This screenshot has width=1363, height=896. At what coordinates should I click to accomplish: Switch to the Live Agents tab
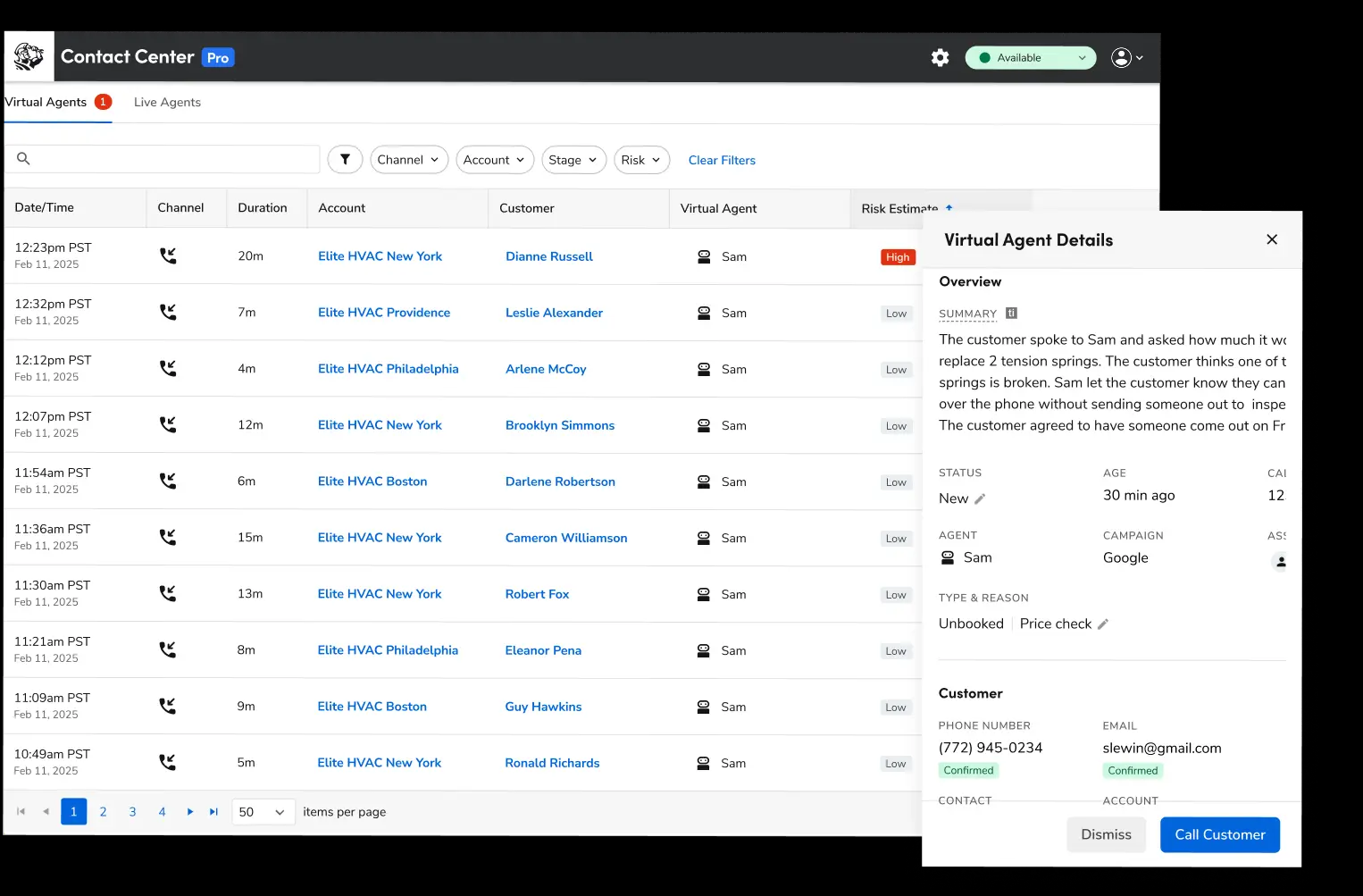point(167,102)
